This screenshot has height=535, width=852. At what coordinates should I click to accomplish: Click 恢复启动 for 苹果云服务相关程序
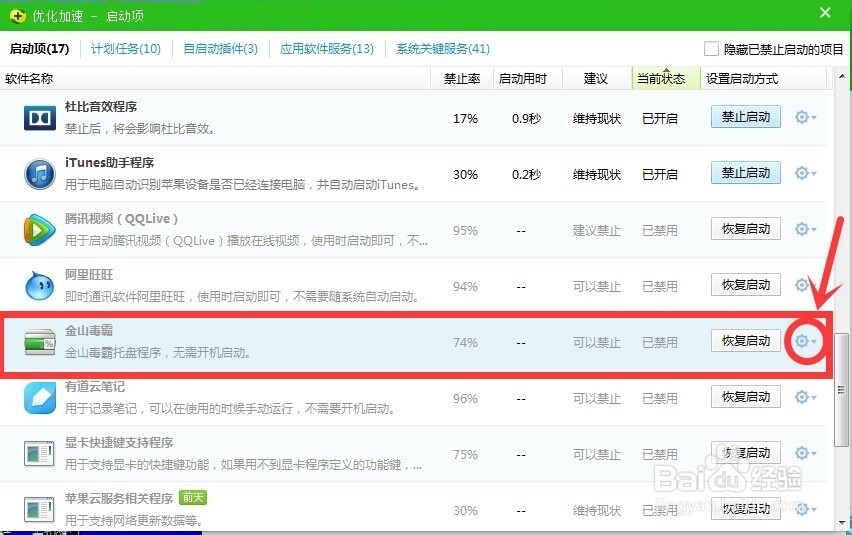746,508
